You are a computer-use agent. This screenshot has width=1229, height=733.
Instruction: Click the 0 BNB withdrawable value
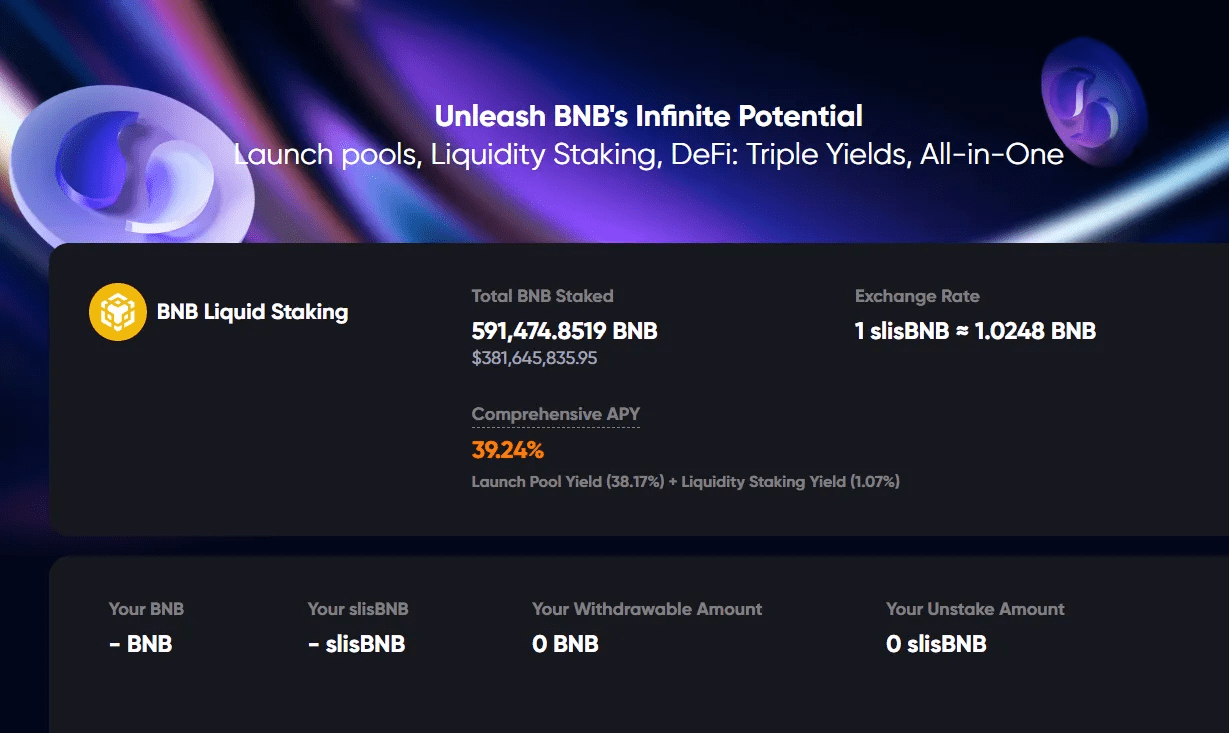(x=565, y=644)
